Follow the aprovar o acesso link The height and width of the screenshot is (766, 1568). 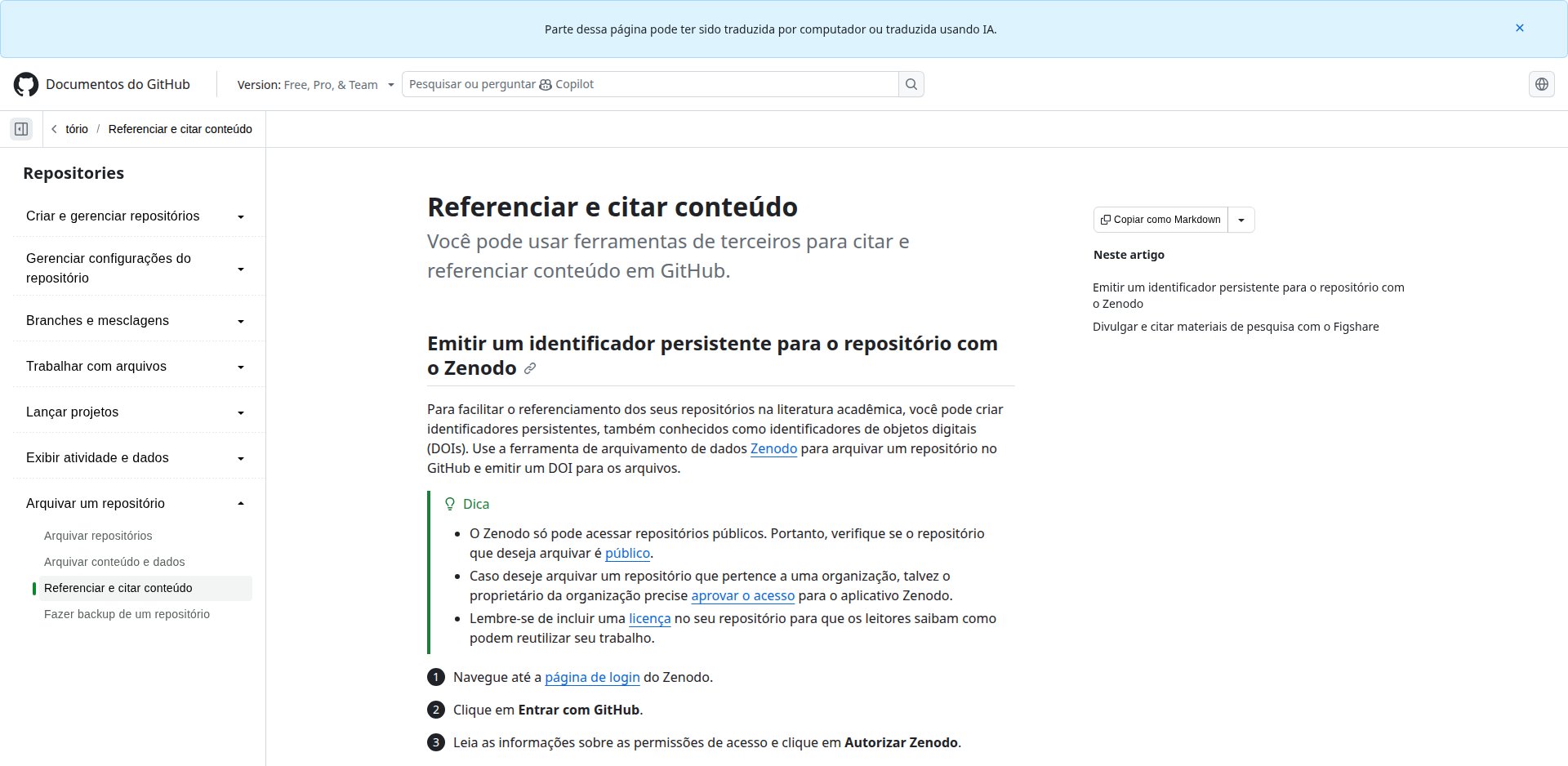[742, 595]
